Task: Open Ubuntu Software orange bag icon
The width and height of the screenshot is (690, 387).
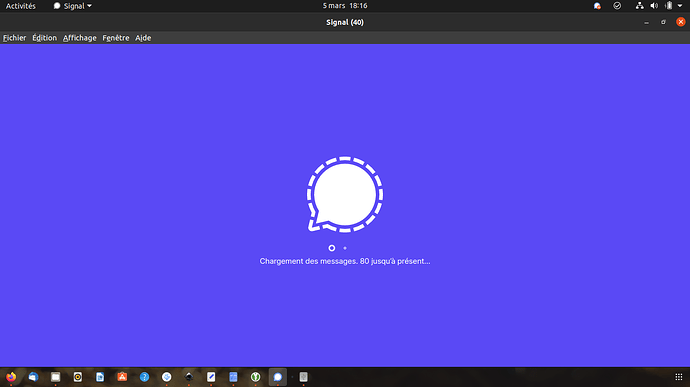Action: coord(122,377)
